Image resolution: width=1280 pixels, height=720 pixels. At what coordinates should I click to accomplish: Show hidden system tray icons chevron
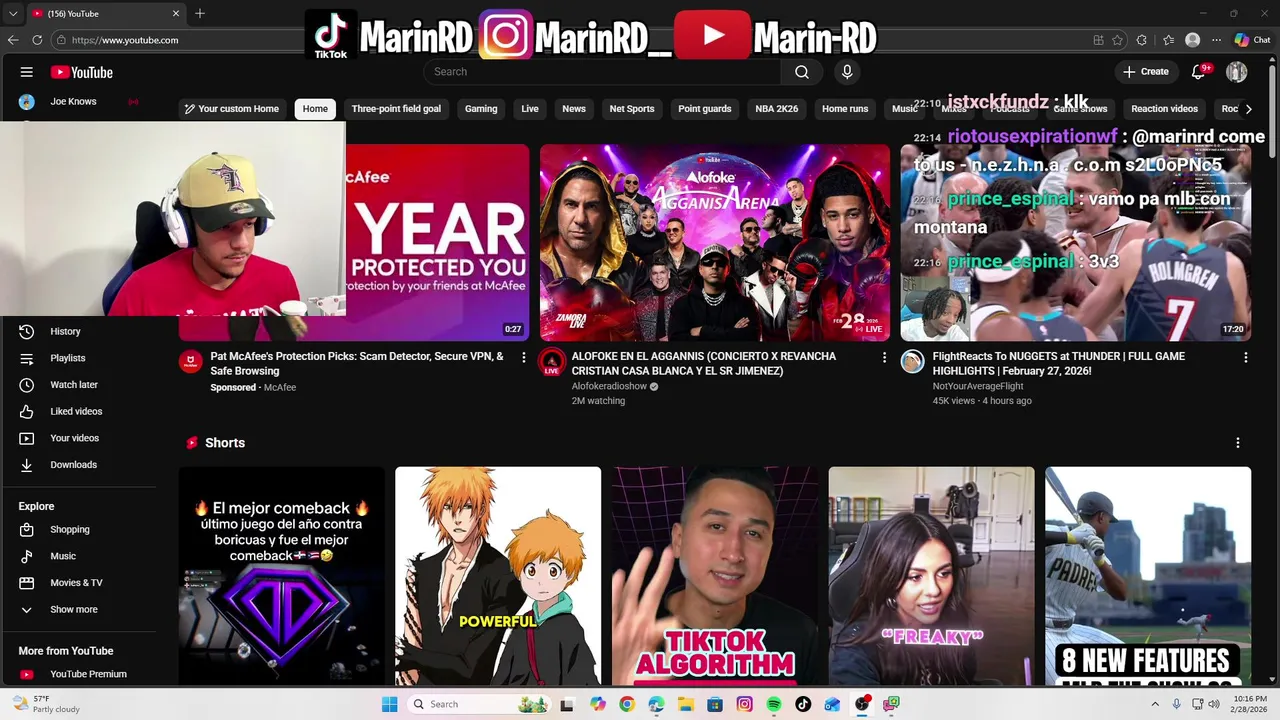click(1155, 704)
